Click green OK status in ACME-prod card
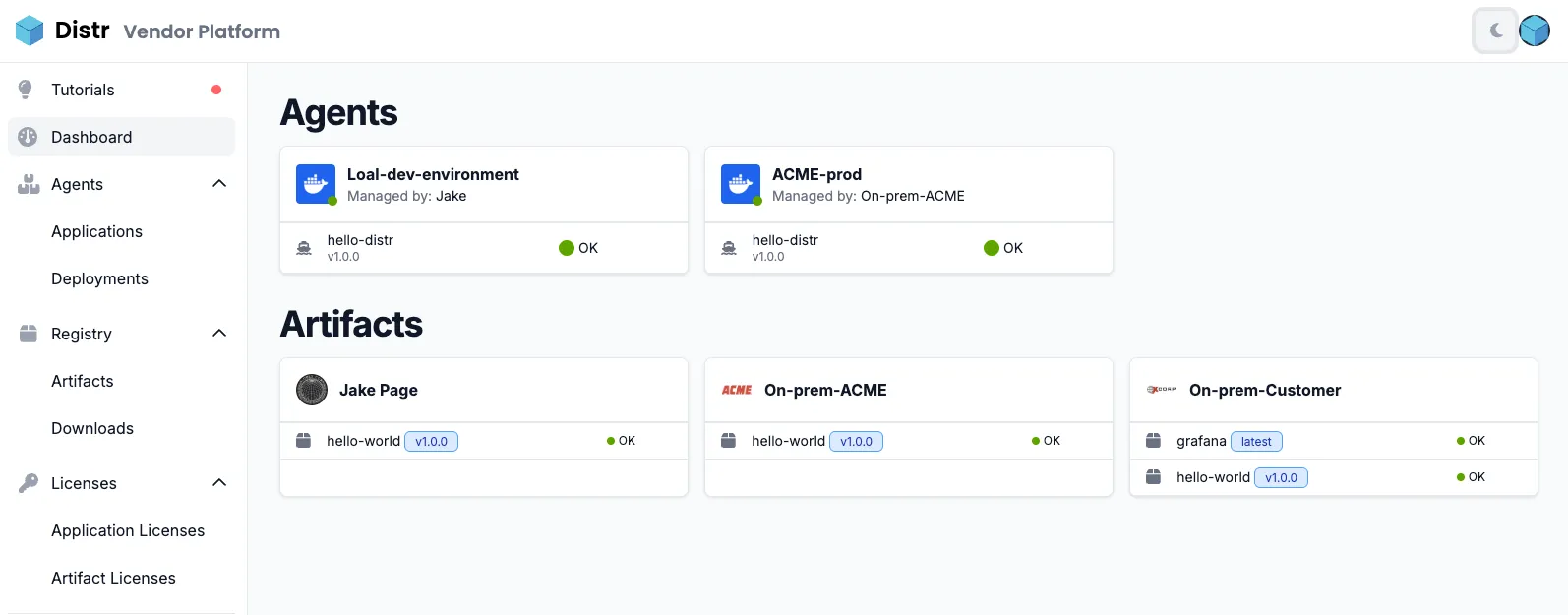The height and width of the screenshot is (615, 1568). click(x=1003, y=248)
